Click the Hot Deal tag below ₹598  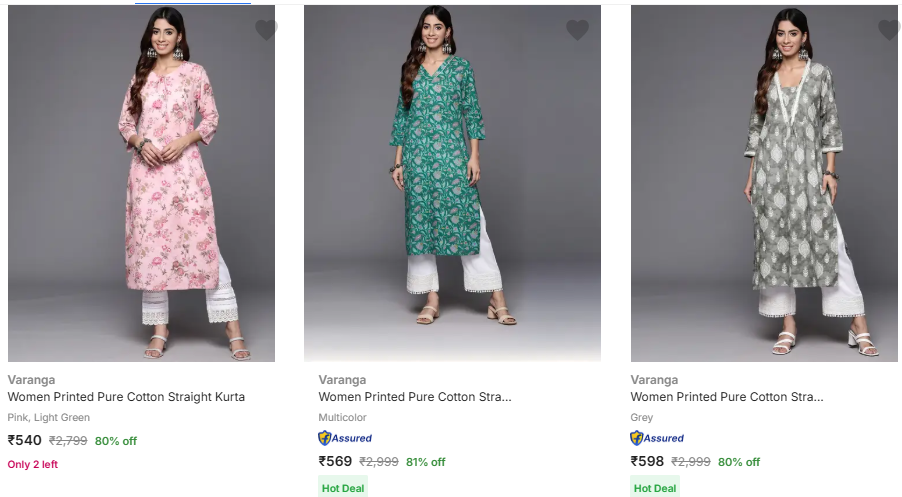click(x=655, y=488)
